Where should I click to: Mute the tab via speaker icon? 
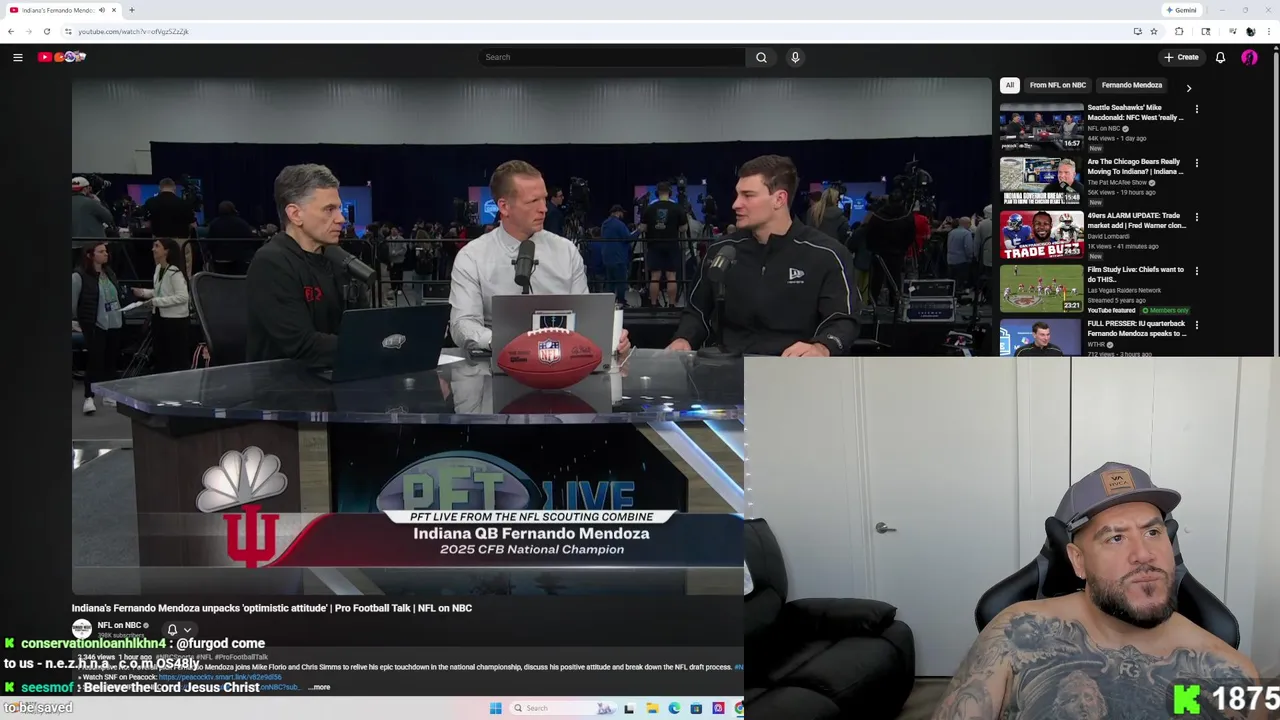click(102, 10)
